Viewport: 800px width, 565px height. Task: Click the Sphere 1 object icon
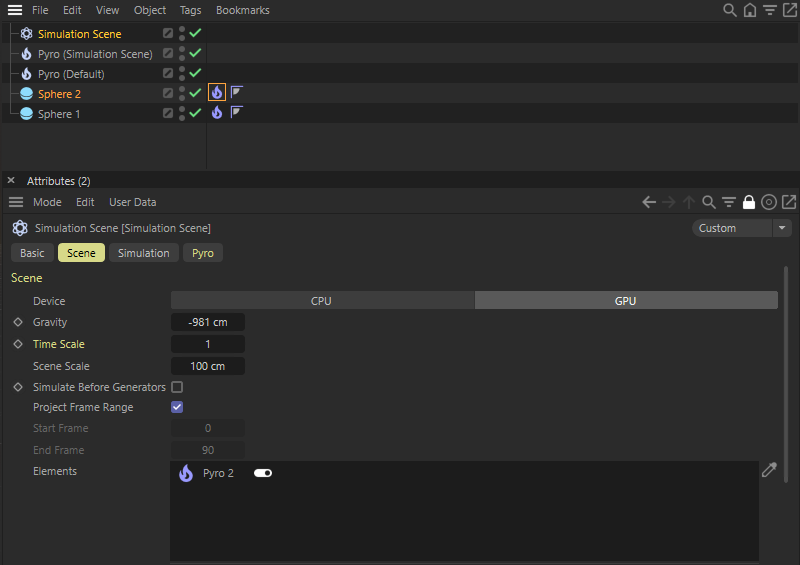(x=27, y=114)
